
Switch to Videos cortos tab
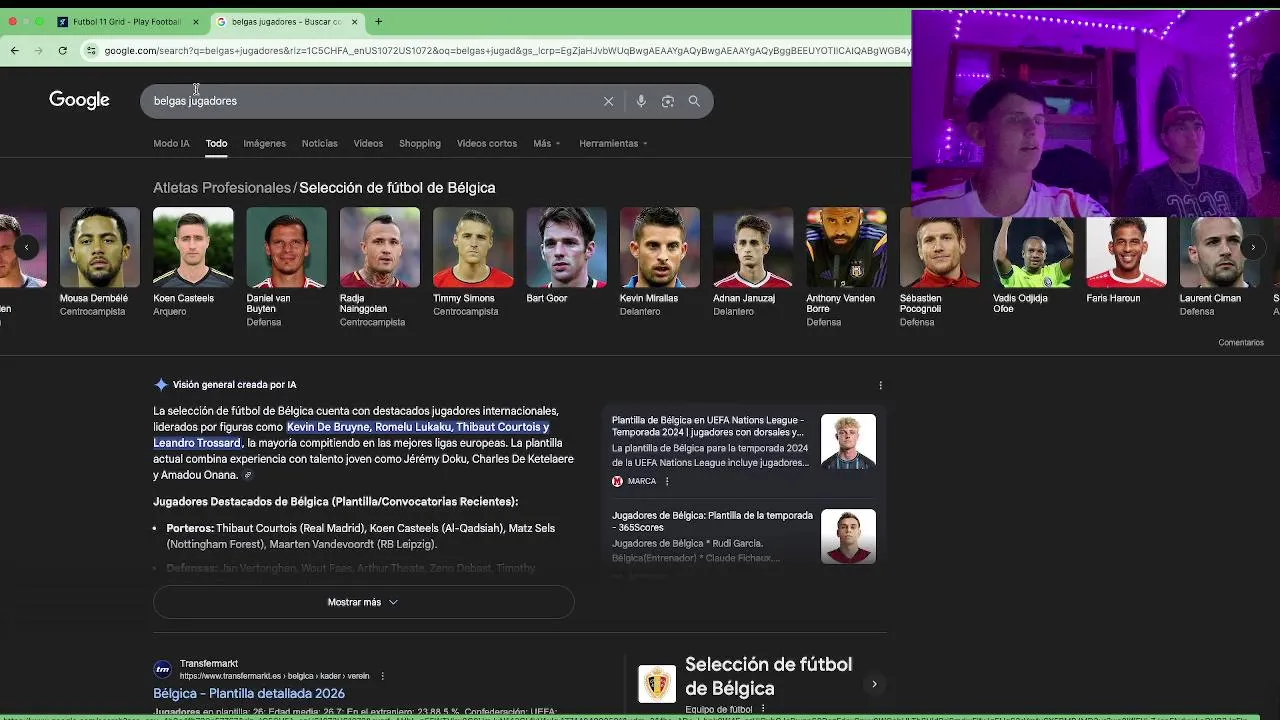(x=487, y=143)
